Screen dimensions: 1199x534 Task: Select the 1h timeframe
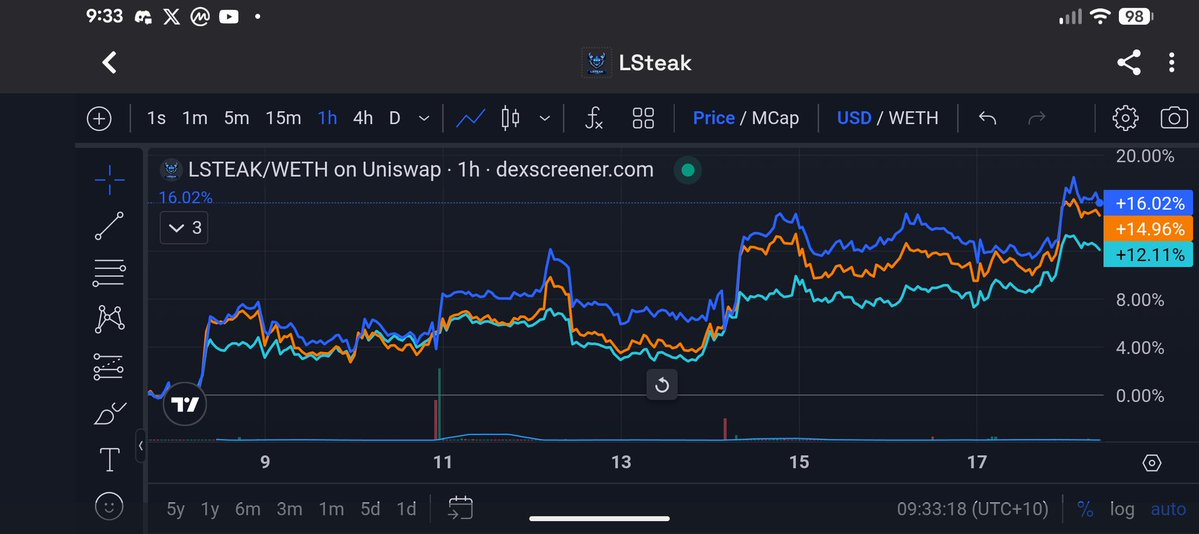coord(327,119)
